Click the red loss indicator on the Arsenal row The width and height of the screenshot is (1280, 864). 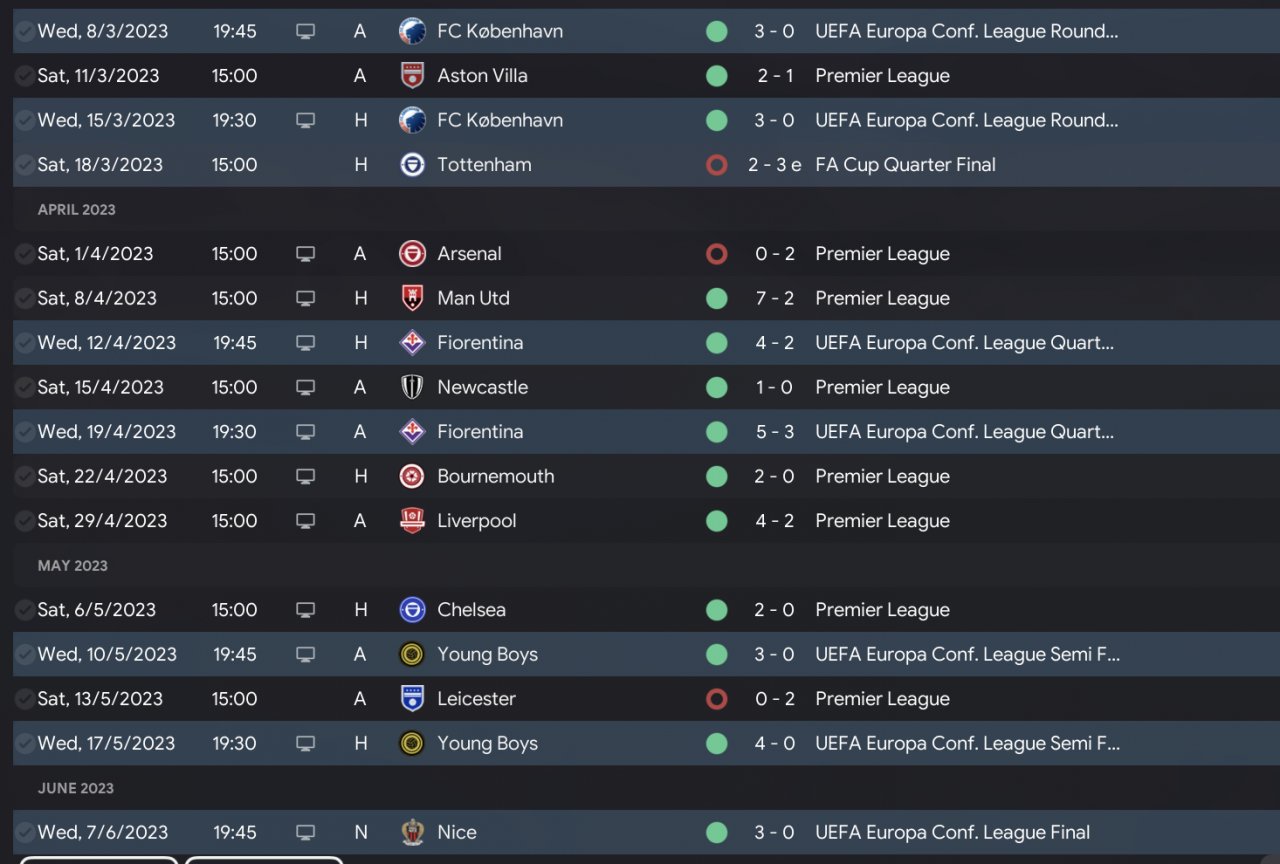tap(716, 254)
